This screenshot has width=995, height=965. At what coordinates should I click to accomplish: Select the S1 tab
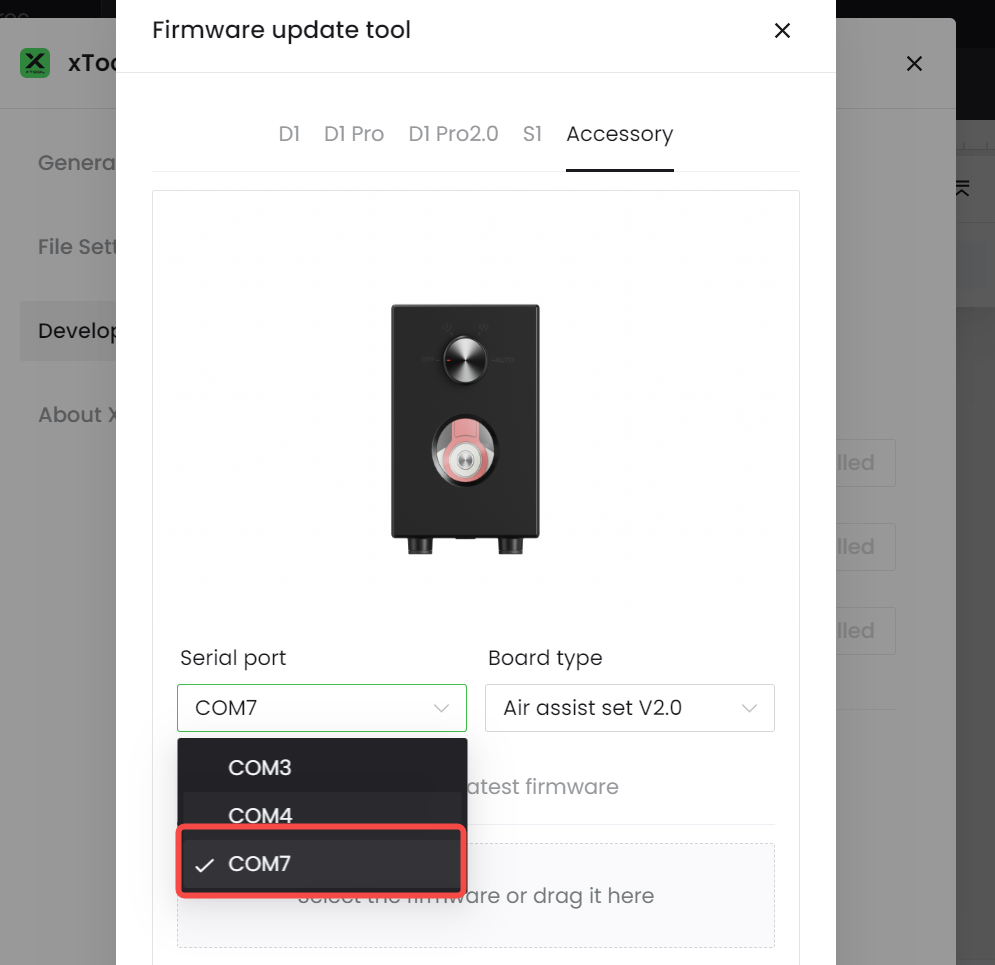(532, 134)
